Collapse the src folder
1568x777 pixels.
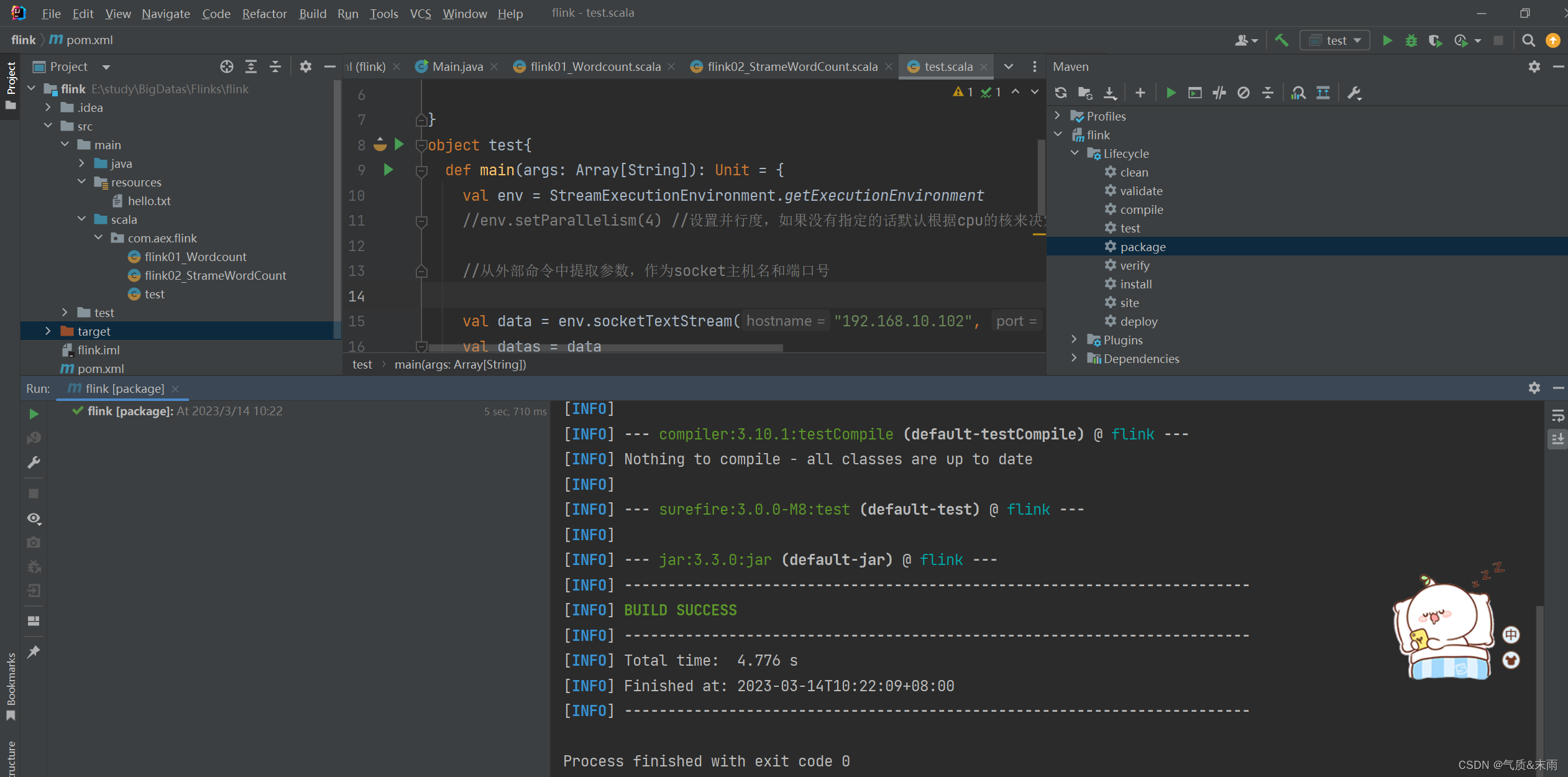pyautogui.click(x=48, y=126)
